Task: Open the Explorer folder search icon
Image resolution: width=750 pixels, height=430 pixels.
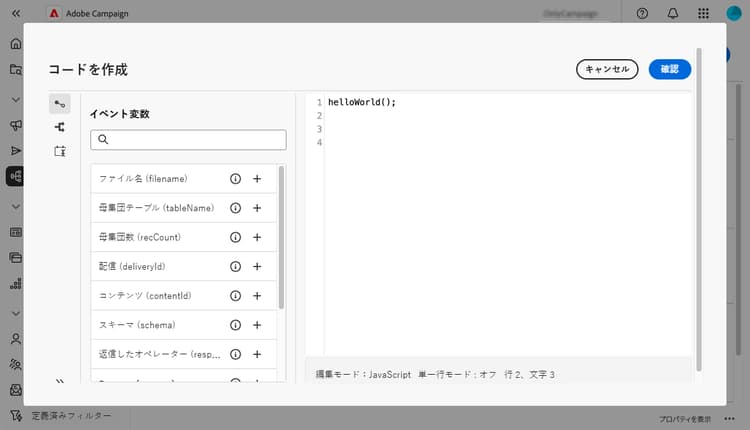Action: click(16, 69)
